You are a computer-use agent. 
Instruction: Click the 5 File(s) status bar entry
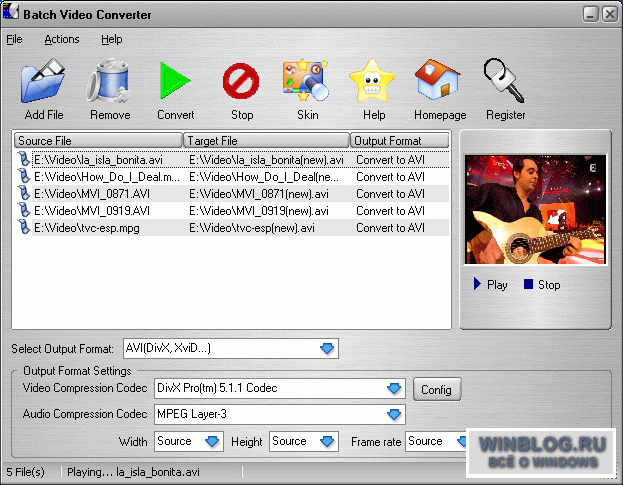[25, 472]
